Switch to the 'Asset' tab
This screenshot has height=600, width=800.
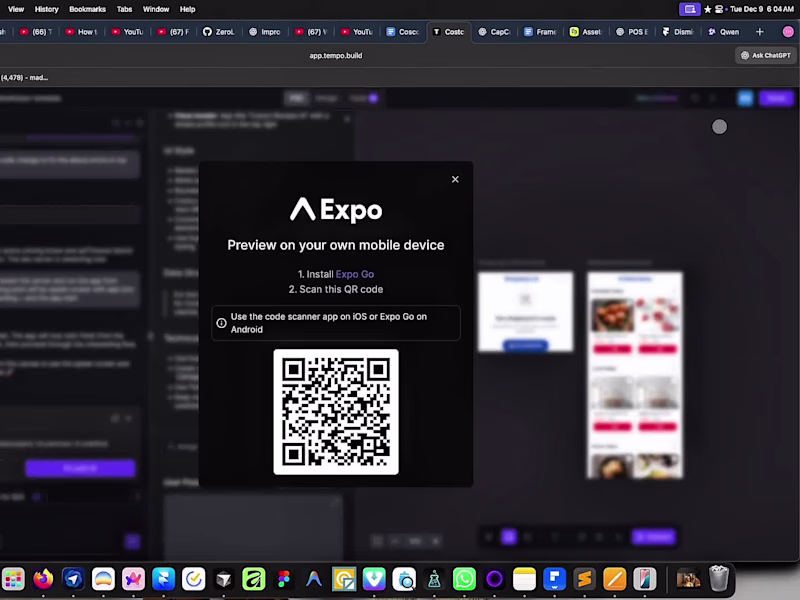(587, 32)
